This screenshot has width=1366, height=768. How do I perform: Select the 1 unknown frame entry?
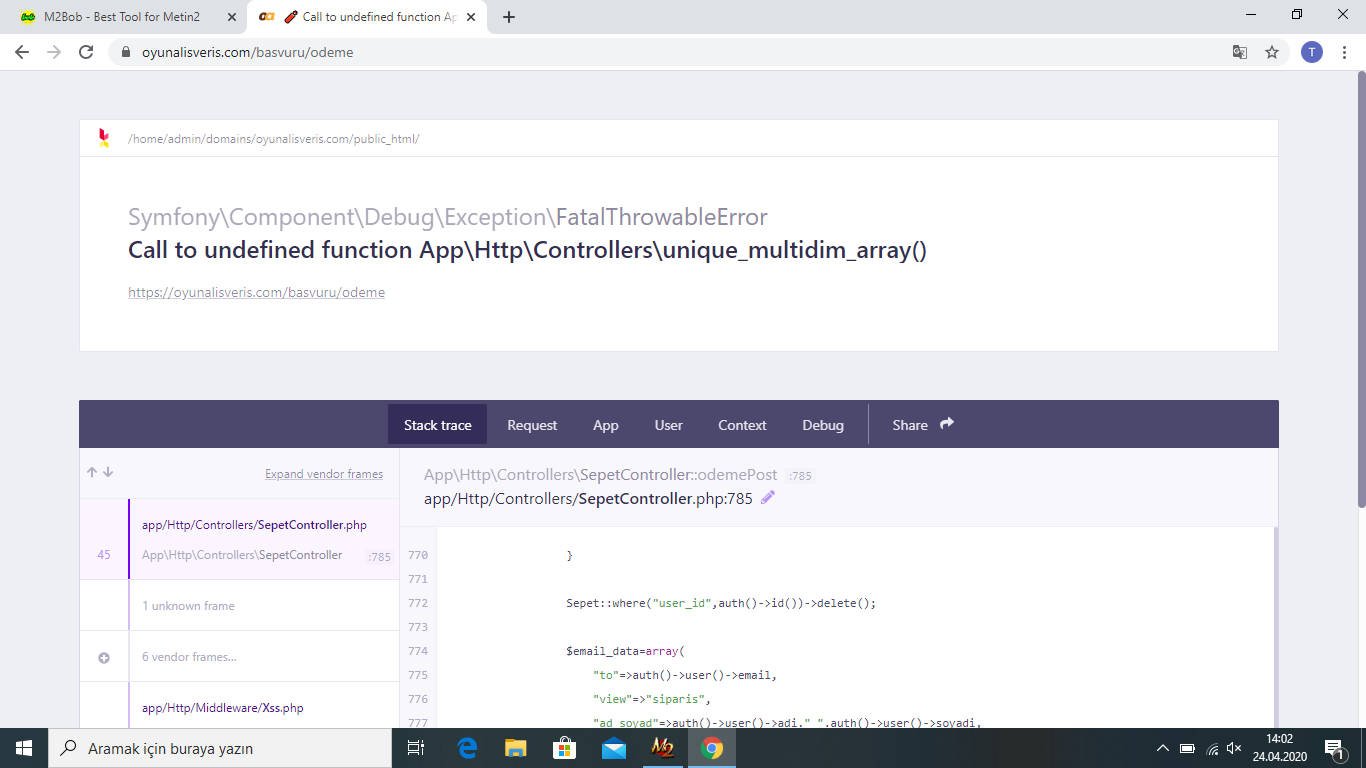(x=240, y=605)
